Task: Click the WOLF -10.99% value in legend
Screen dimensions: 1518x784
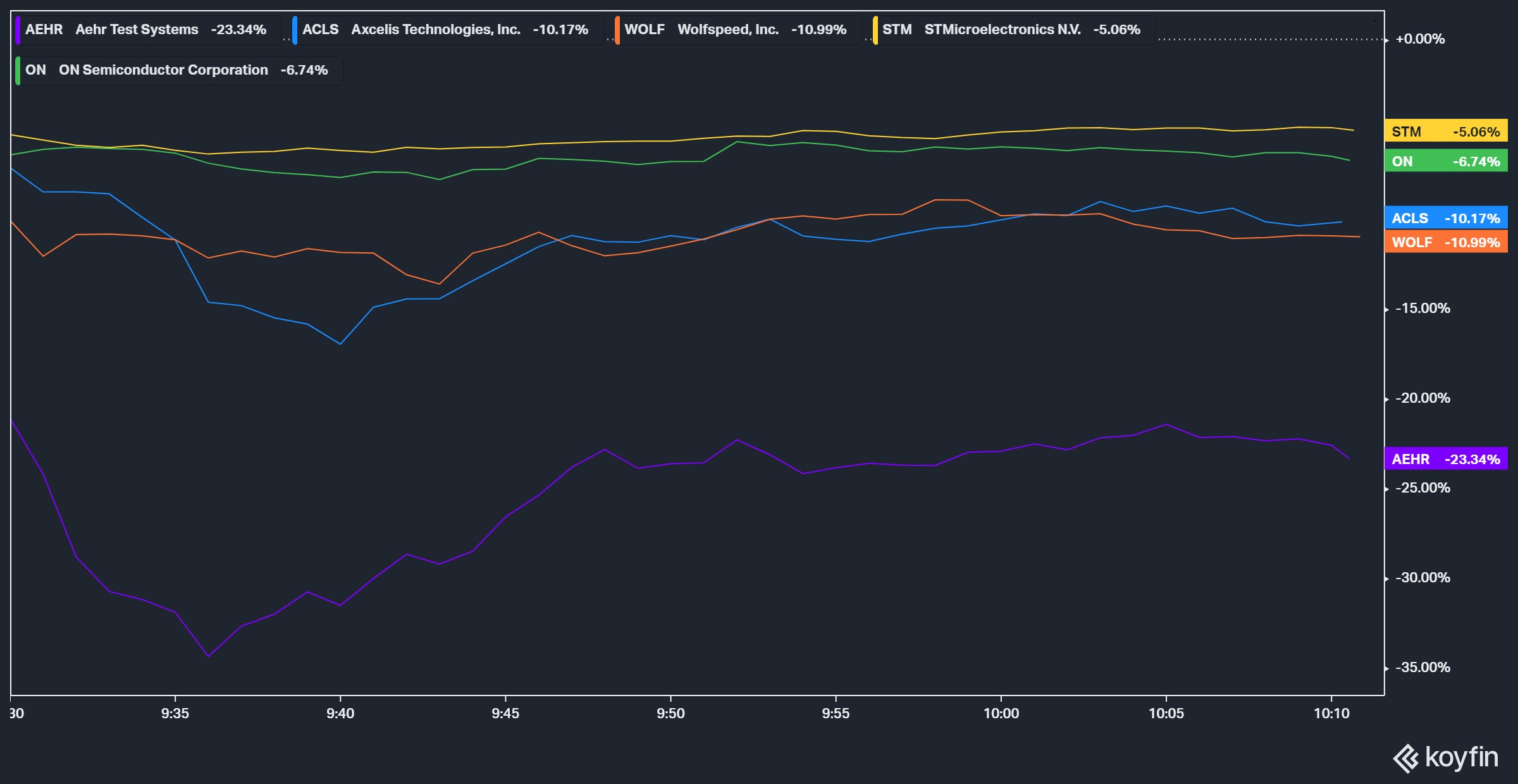Action: click(819, 30)
